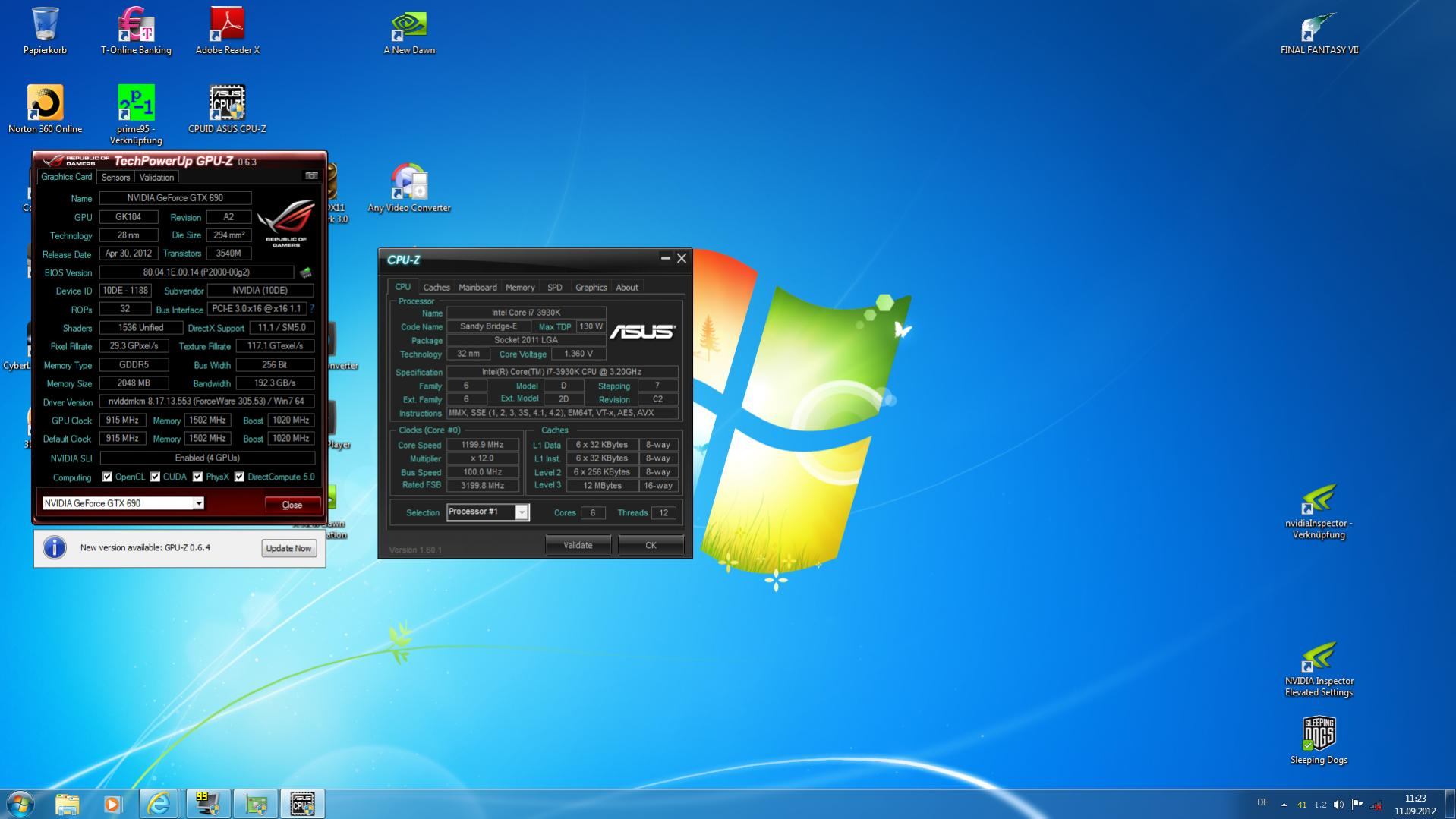Select the CPU tab in CPU-Z
Screen dimensions: 1456x819
pos(402,287)
